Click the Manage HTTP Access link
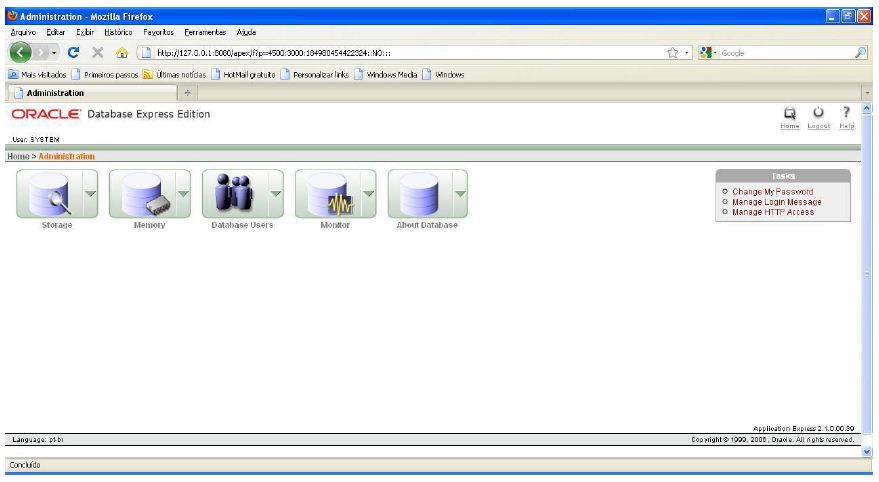Screen dimensions: 879x482 (772, 212)
